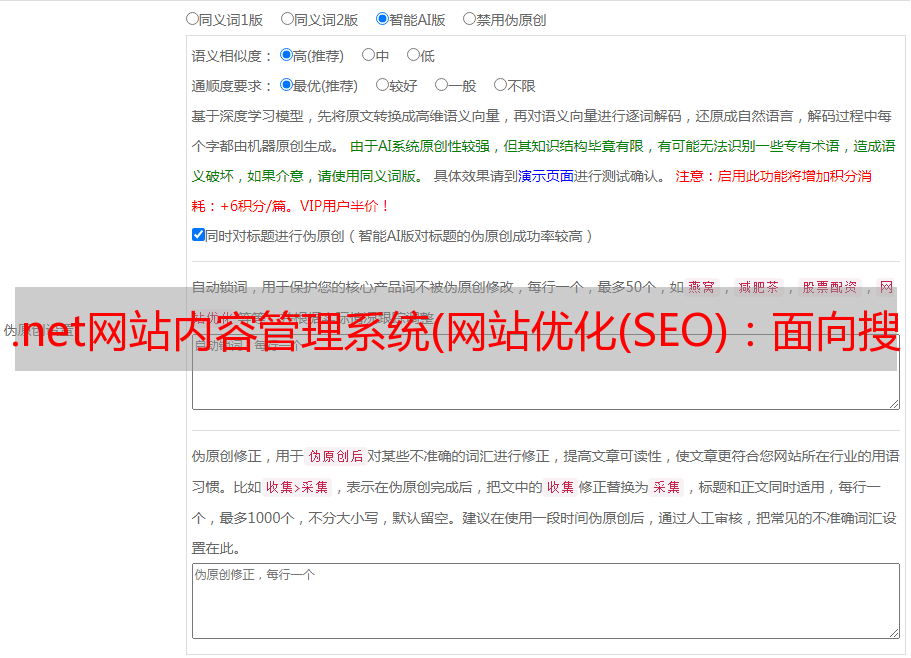This screenshot has width=911, height=658.
Task: Click the 股票配资 example tag
Action: (829, 287)
